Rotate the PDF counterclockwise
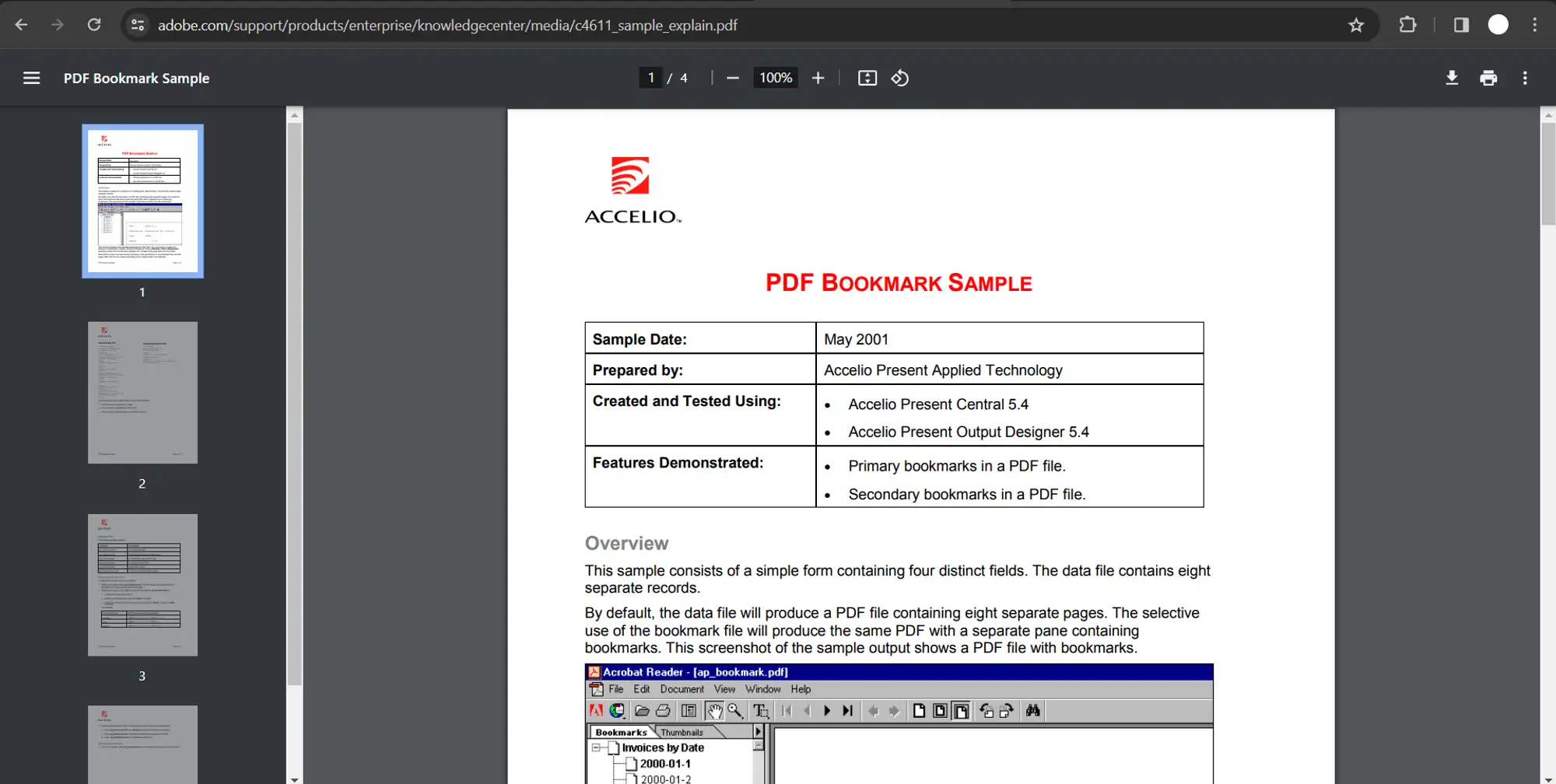This screenshot has height=784, width=1556. point(900,78)
